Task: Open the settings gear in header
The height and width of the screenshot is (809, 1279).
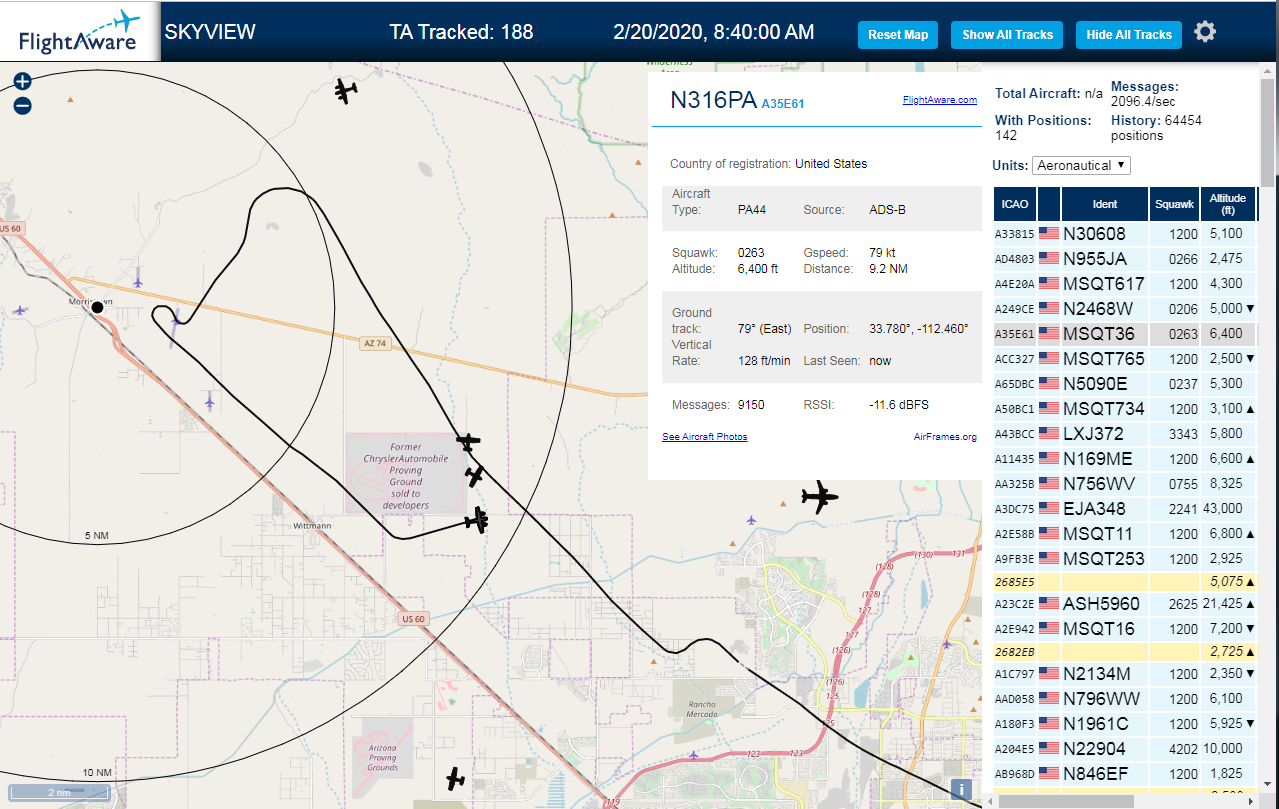Action: coord(1205,32)
